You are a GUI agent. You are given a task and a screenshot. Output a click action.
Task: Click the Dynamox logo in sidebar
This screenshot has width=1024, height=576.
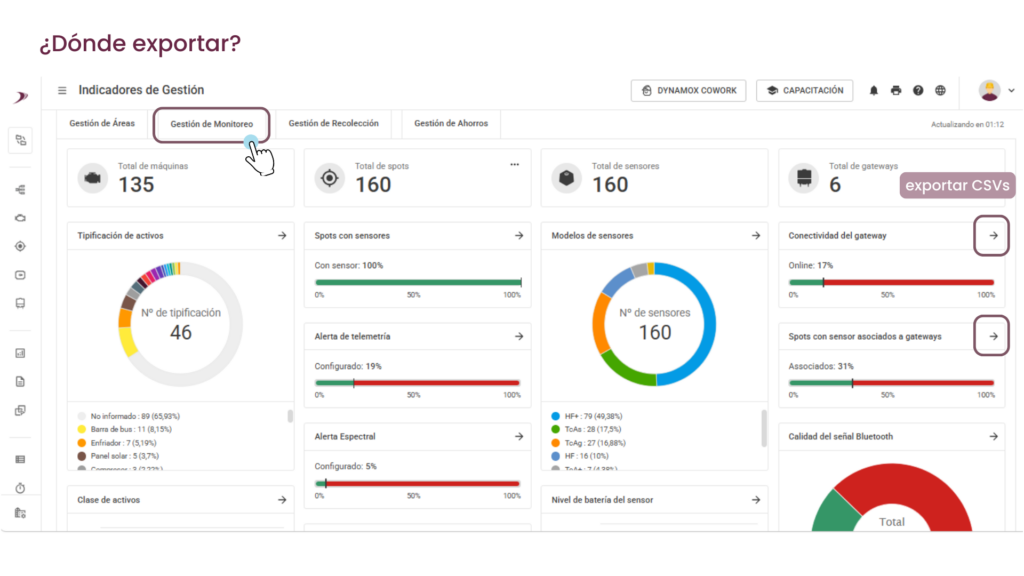pyautogui.click(x=21, y=97)
